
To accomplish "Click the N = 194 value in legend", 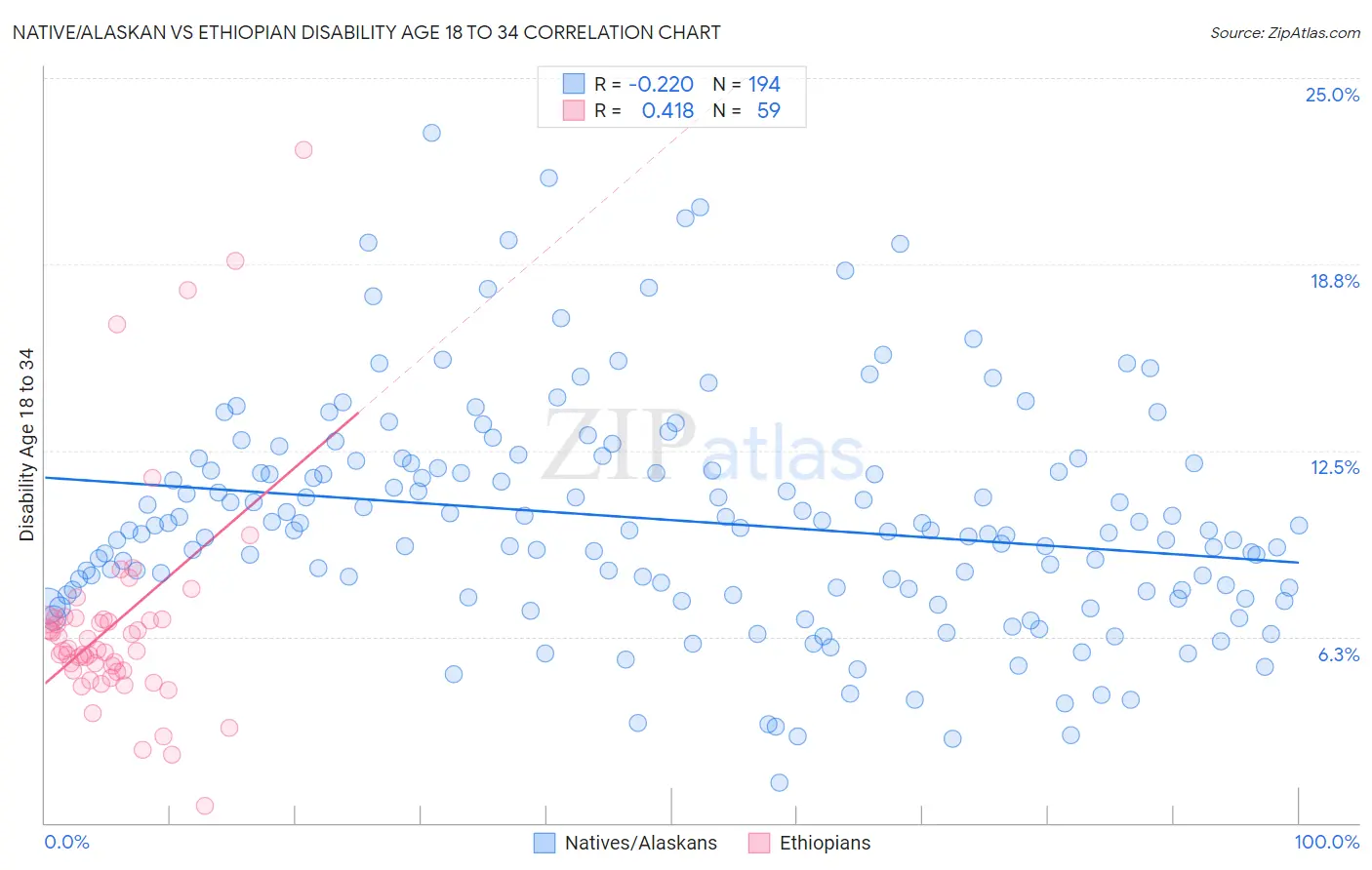I will [x=747, y=84].
